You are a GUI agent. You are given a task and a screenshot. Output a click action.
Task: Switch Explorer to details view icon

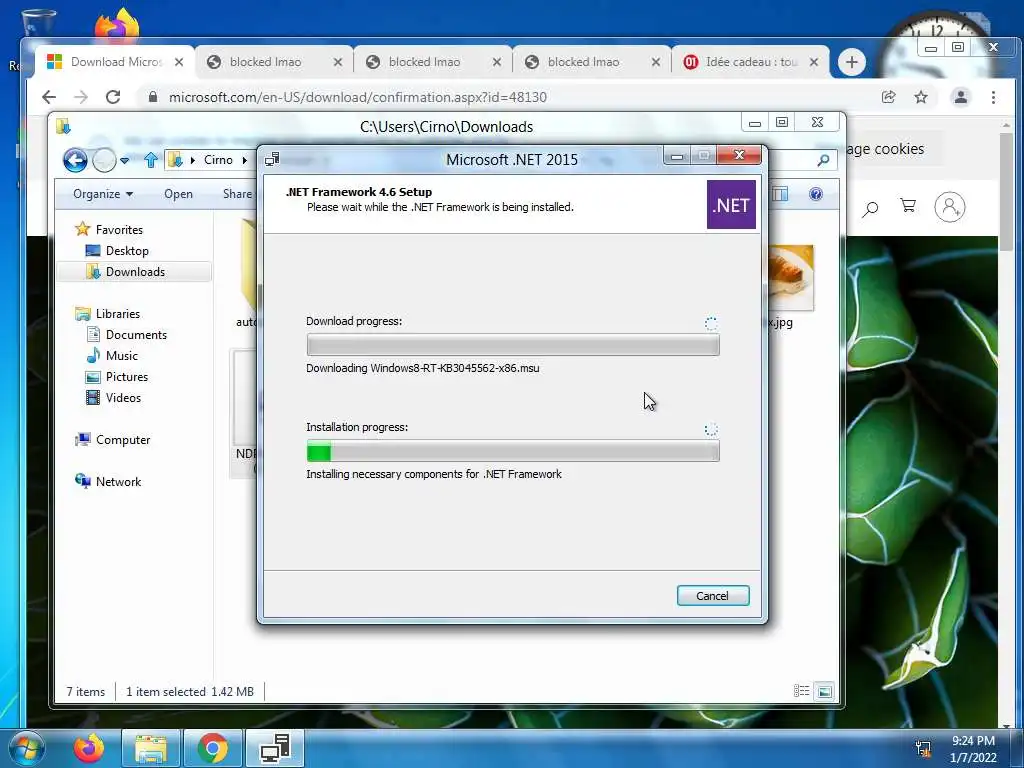point(801,691)
